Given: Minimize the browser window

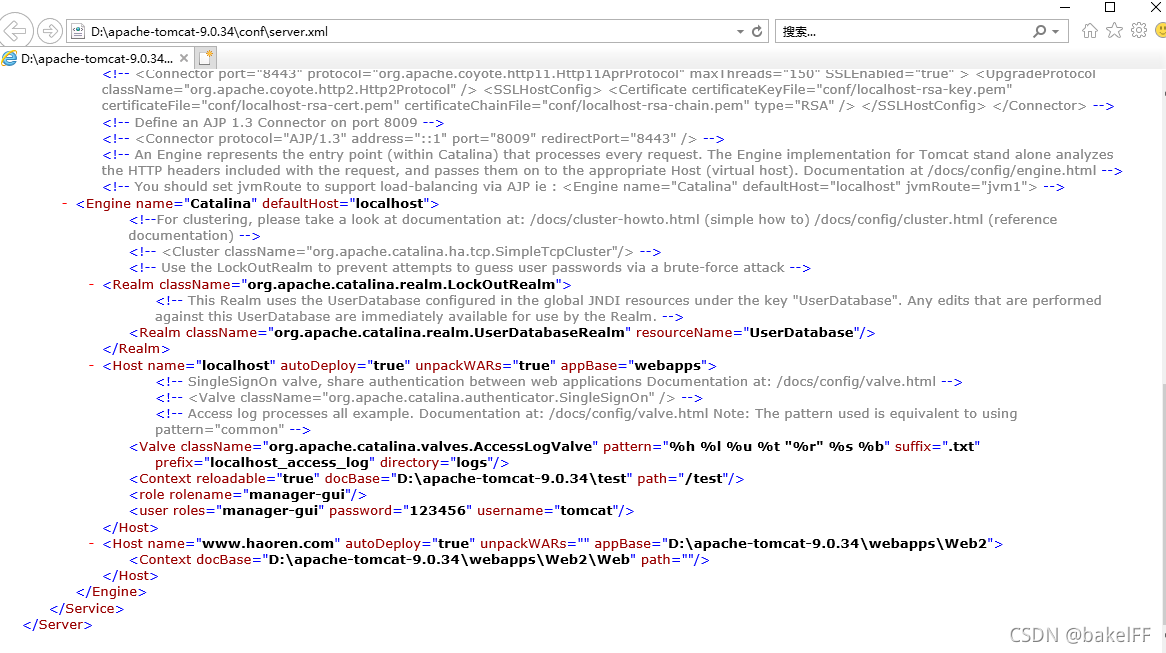Looking at the screenshot, I should point(1065,7).
